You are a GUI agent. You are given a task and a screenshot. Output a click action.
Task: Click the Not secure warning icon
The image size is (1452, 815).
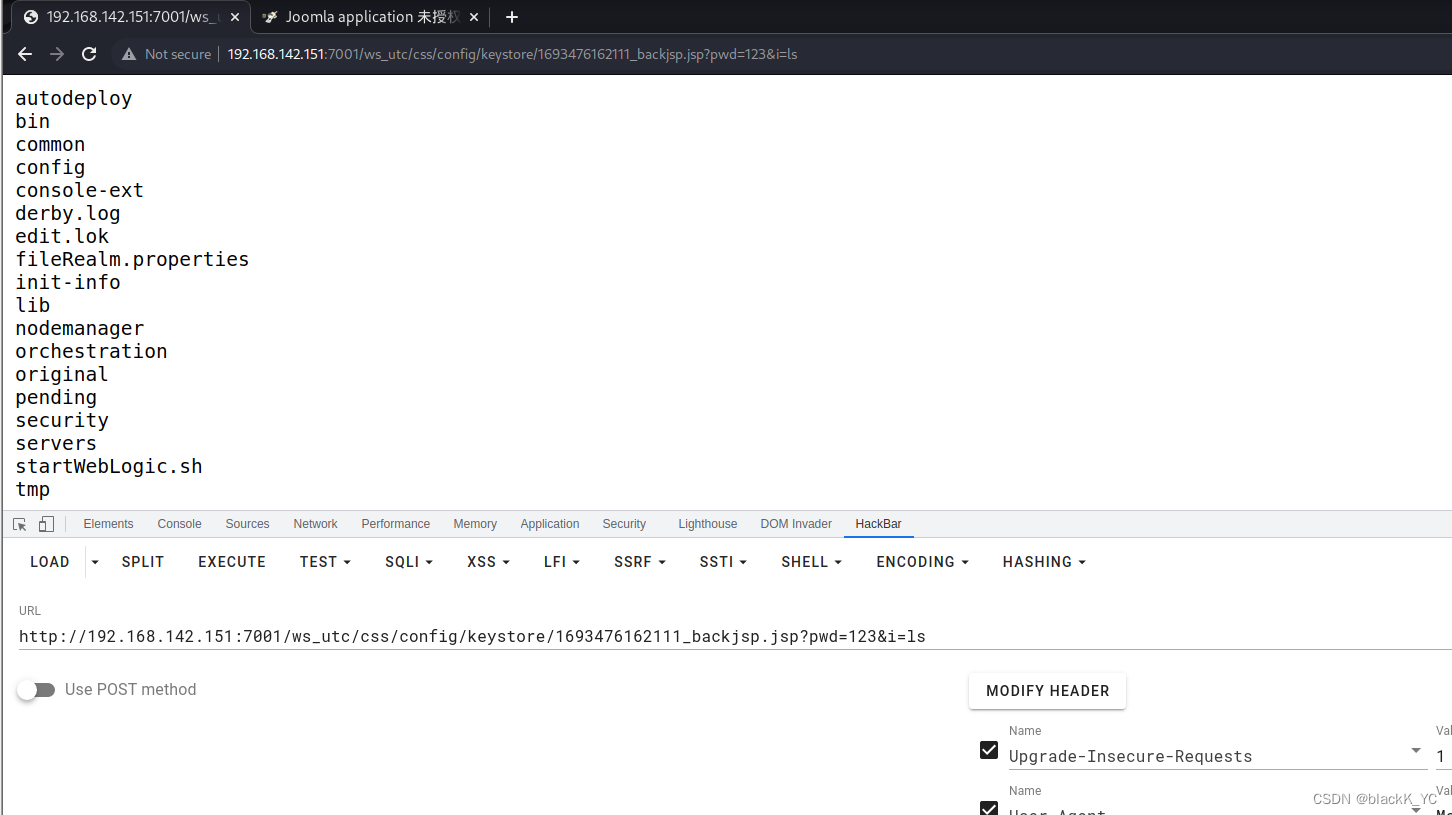(x=129, y=54)
